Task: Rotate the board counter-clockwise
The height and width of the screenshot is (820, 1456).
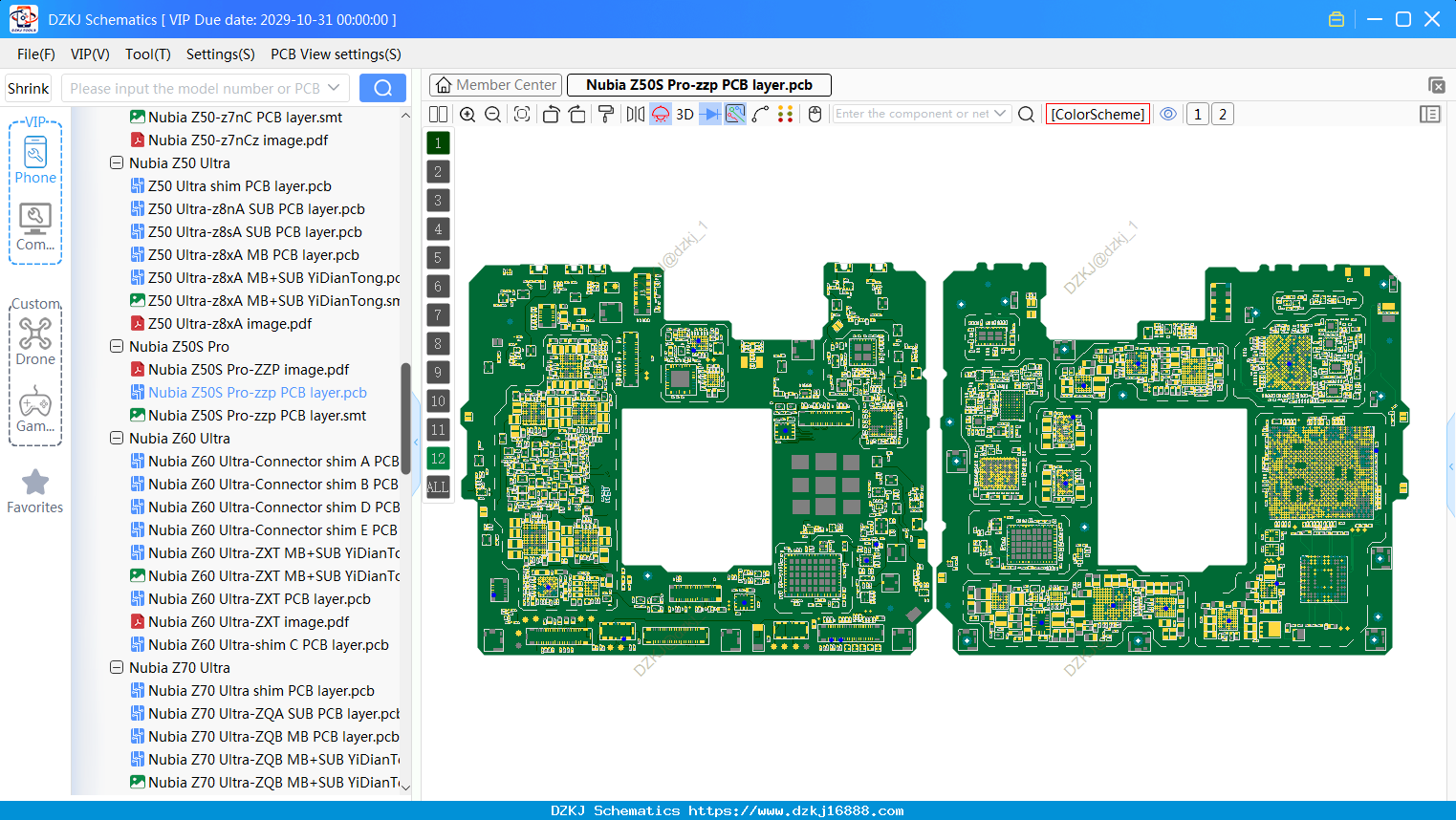Action: click(552, 114)
